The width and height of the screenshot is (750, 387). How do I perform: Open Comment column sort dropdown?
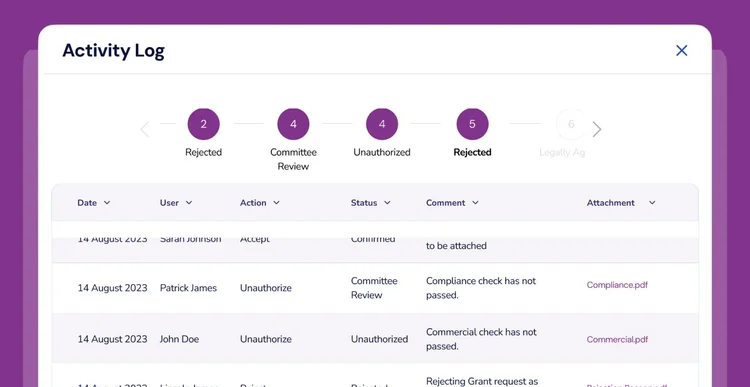(x=475, y=203)
